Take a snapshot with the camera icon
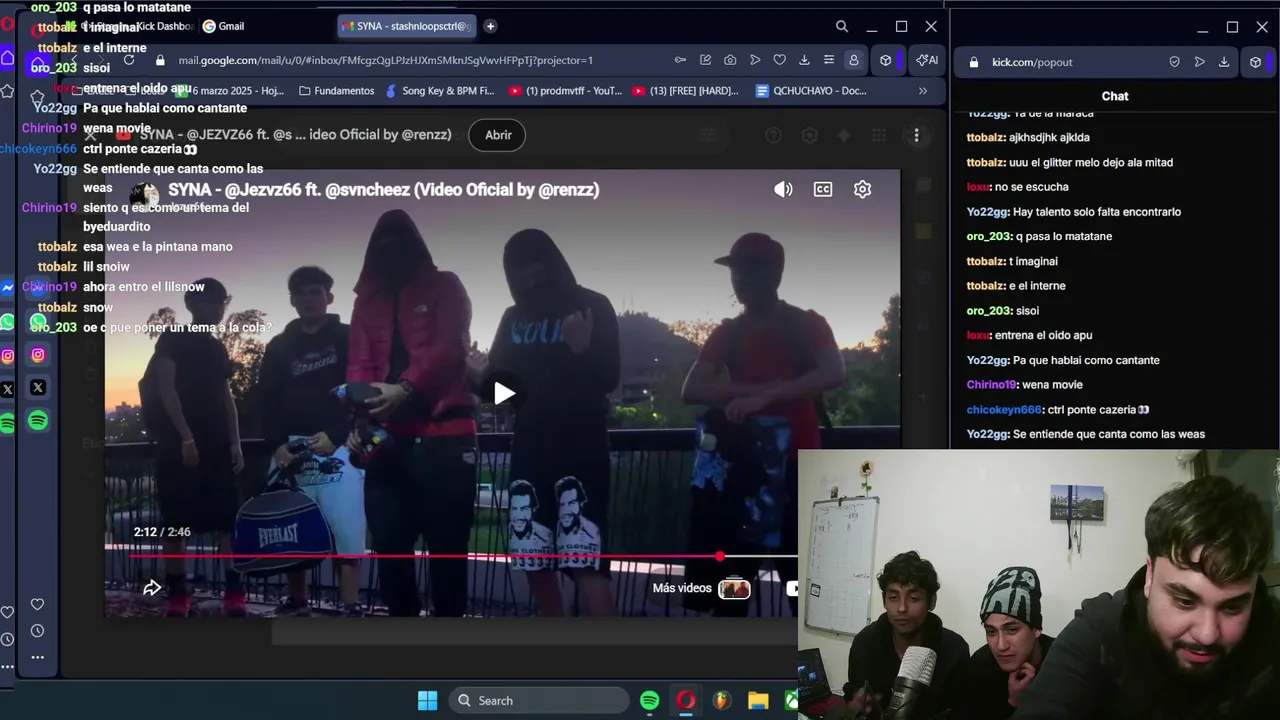The image size is (1280, 720). tap(730, 60)
